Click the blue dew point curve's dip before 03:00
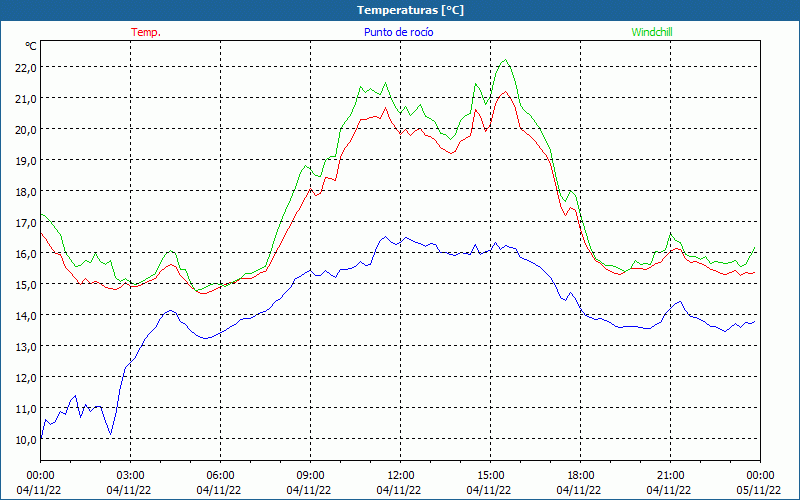This screenshot has width=800, height=500. pyautogui.click(x=110, y=433)
